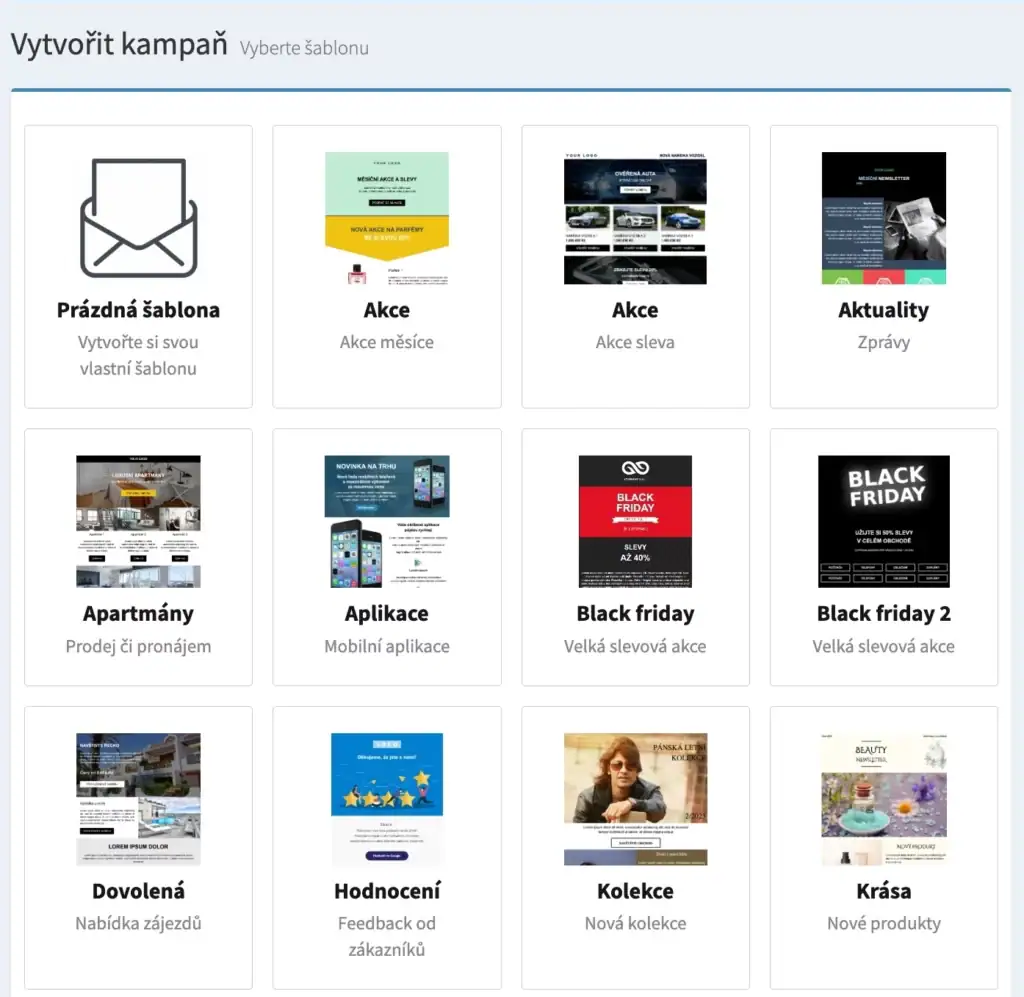Select the Akce měsíce perfume template thumbnail
The height and width of the screenshot is (997, 1024).
[x=387, y=219]
